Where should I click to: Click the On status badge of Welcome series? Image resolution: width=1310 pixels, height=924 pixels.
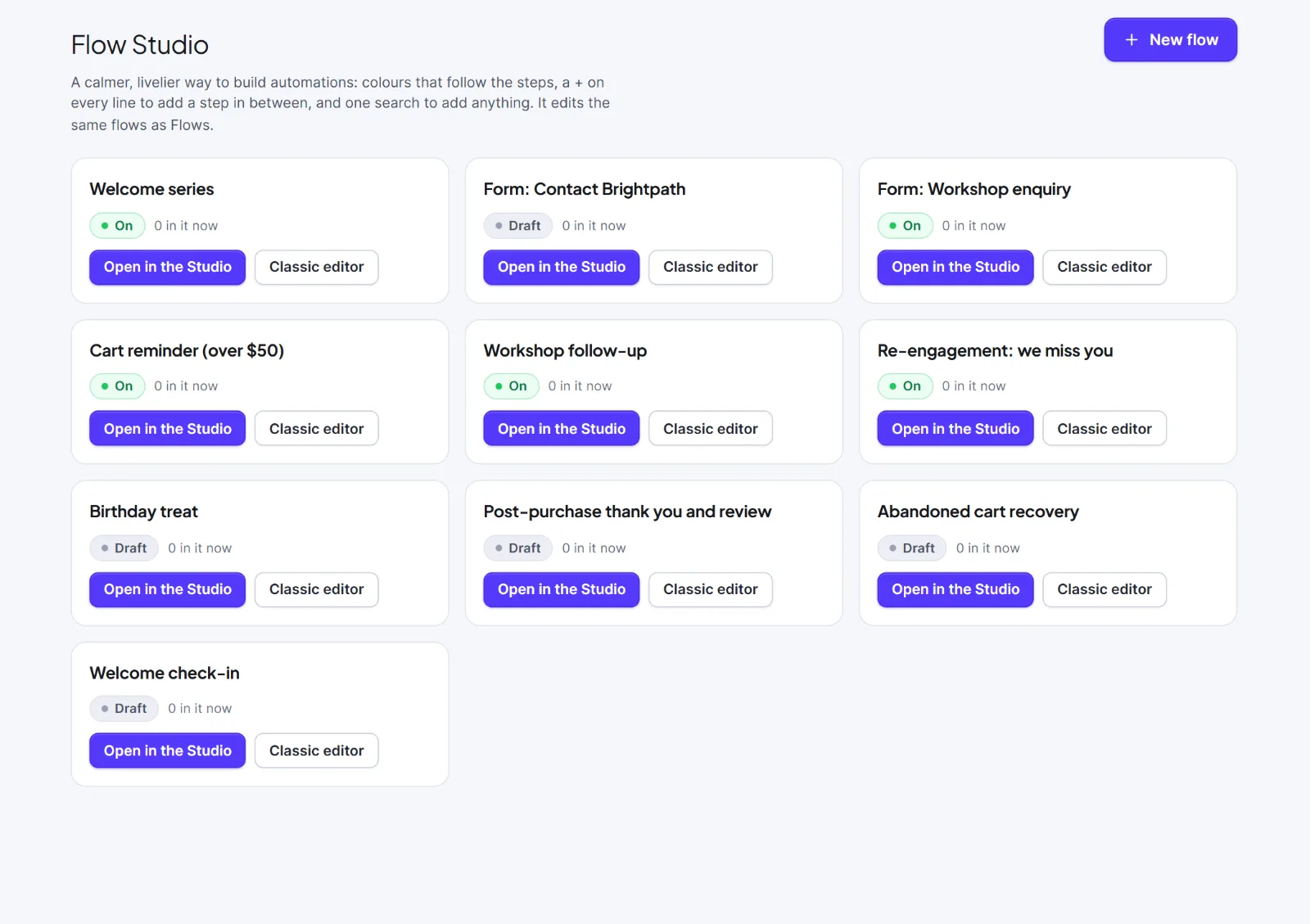point(117,225)
